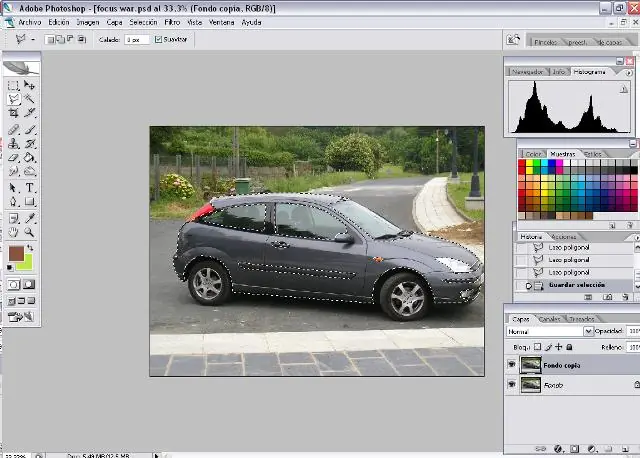640x458 pixels.
Task: Switch to Standard edit mode
Action: coord(13,285)
